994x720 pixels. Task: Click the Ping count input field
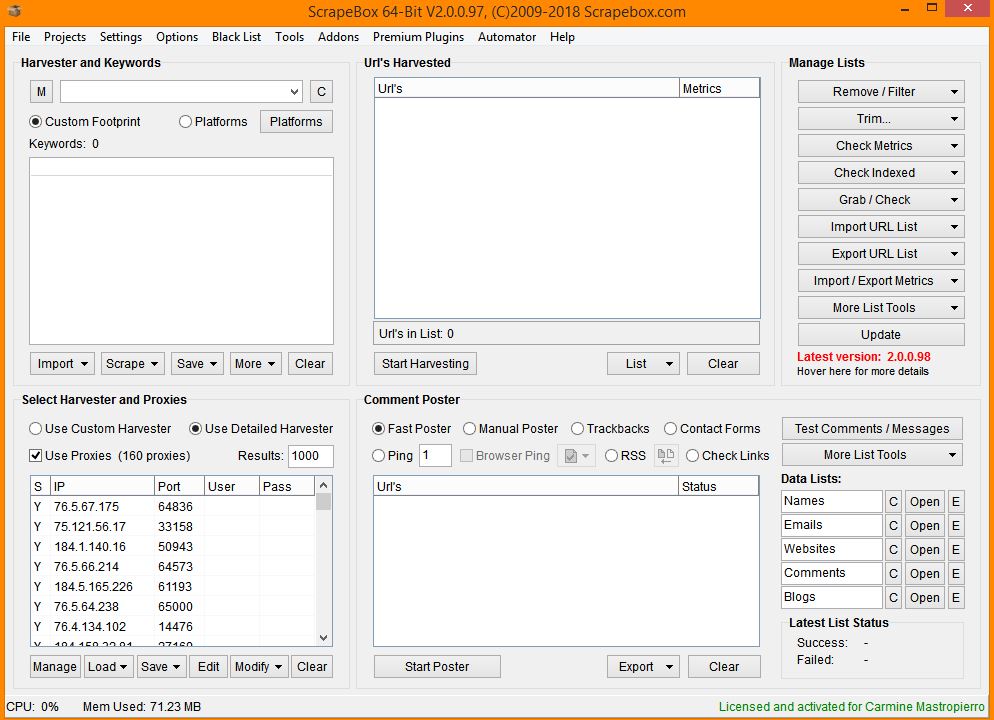[435, 455]
